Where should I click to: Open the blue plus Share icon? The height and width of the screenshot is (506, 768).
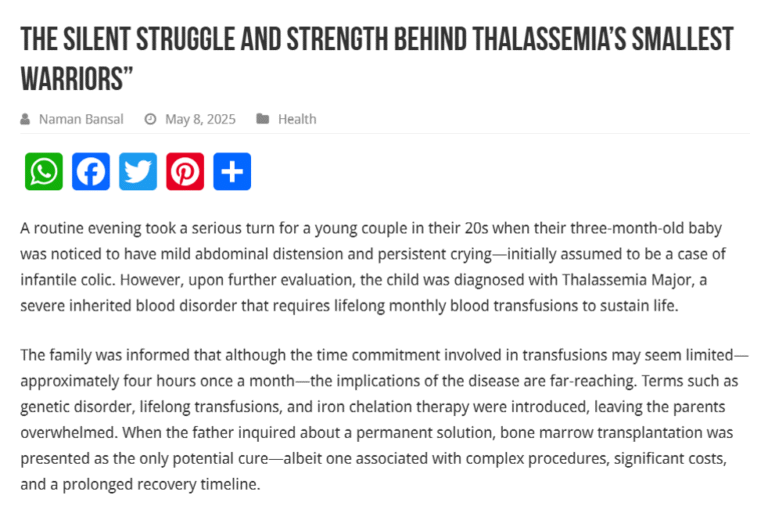(x=232, y=171)
